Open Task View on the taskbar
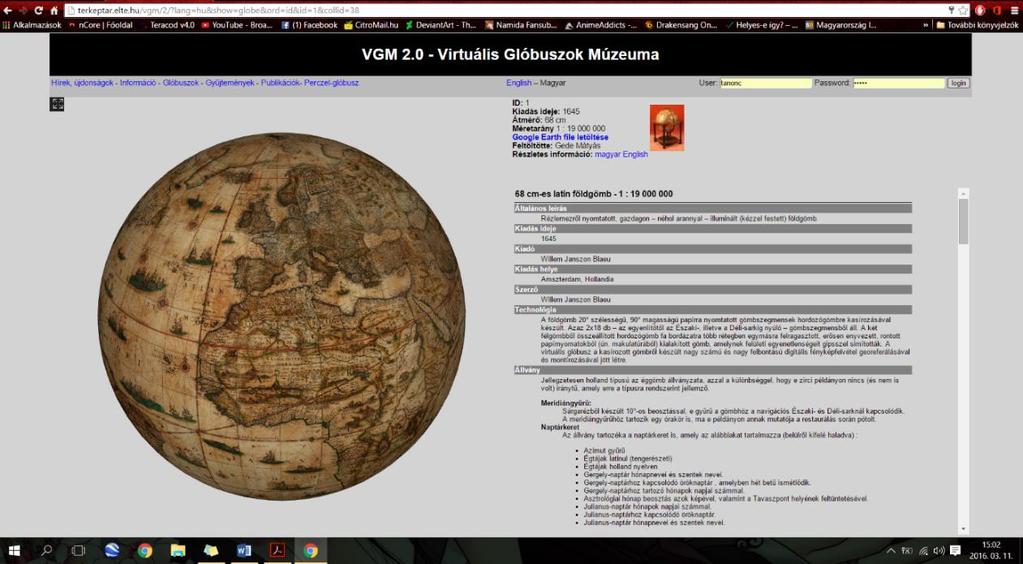 click(78, 551)
